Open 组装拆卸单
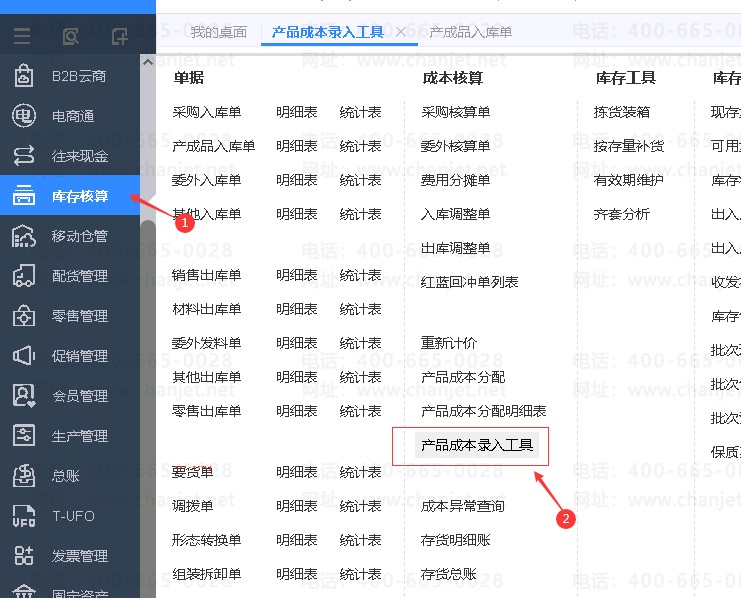741x598 pixels. [207, 574]
